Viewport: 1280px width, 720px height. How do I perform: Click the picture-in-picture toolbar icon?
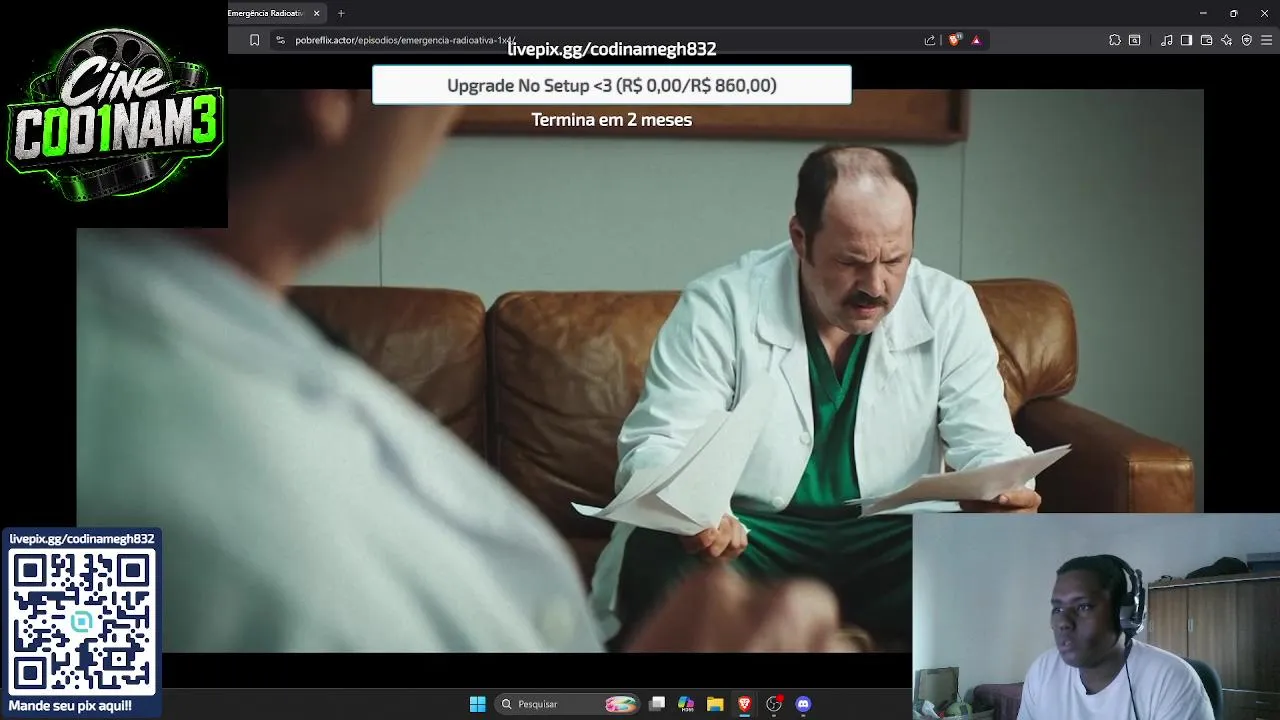coord(1135,40)
